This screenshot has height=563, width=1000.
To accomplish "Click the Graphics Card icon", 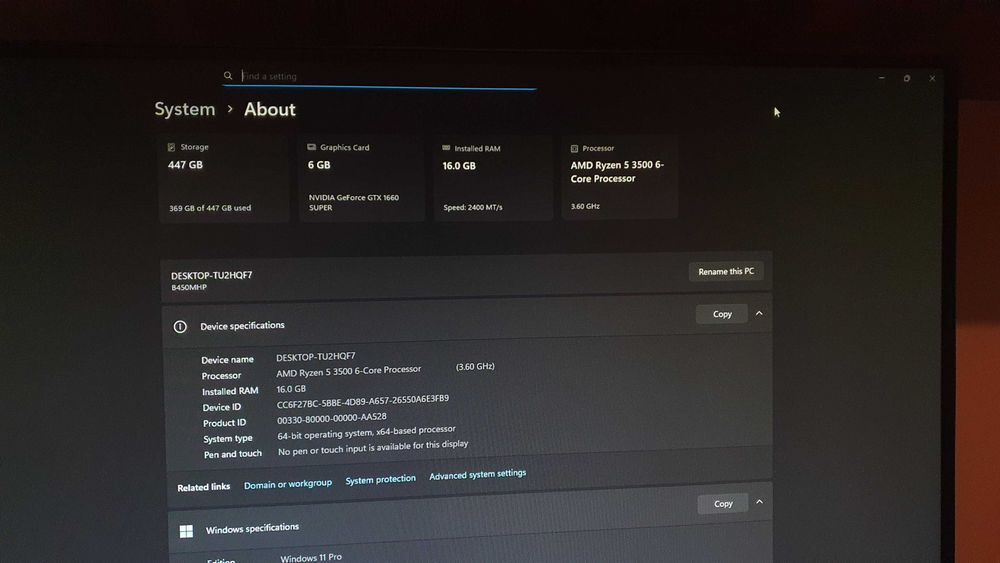I will coord(311,147).
